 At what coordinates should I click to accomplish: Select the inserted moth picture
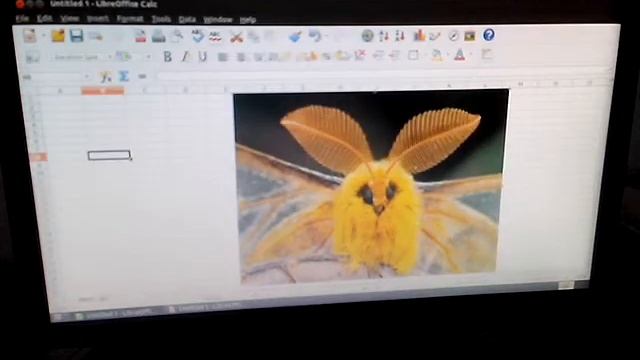tap(371, 186)
